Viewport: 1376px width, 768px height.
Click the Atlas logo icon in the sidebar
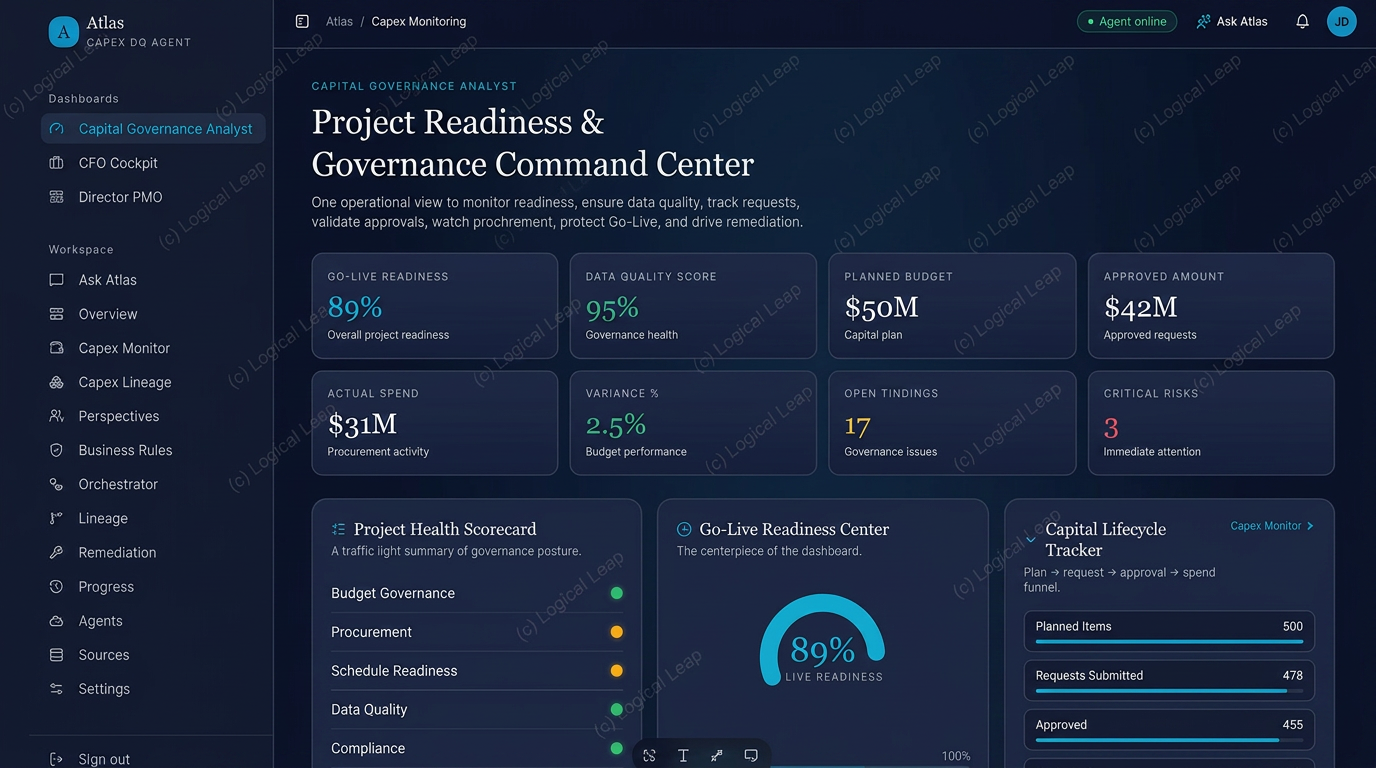[64, 32]
